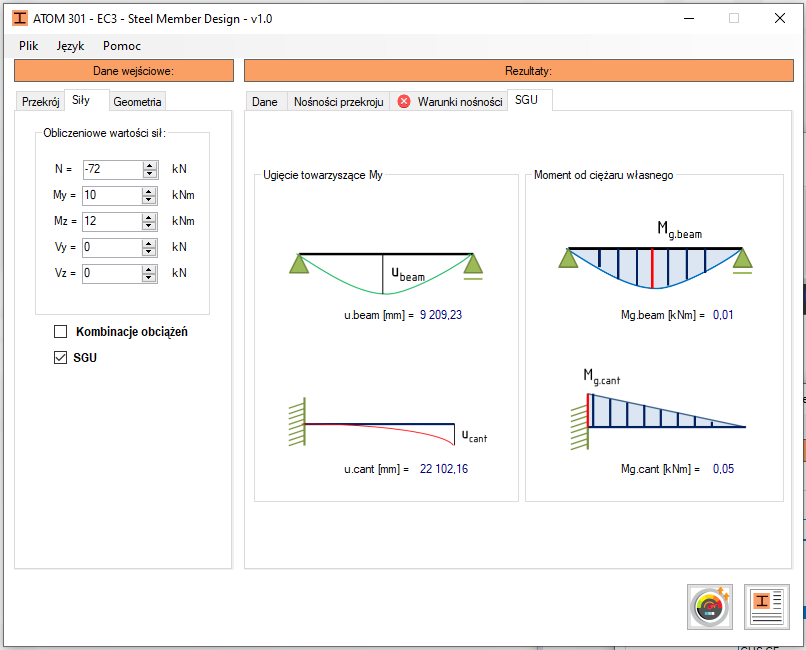Click the beam deflection diagram

point(386,273)
